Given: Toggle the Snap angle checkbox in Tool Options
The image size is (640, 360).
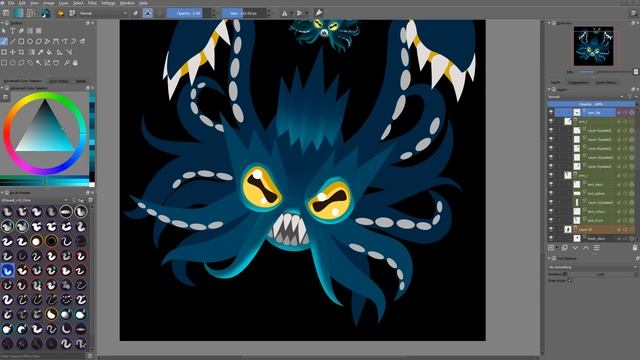Looking at the screenshot, I should coord(570,280).
